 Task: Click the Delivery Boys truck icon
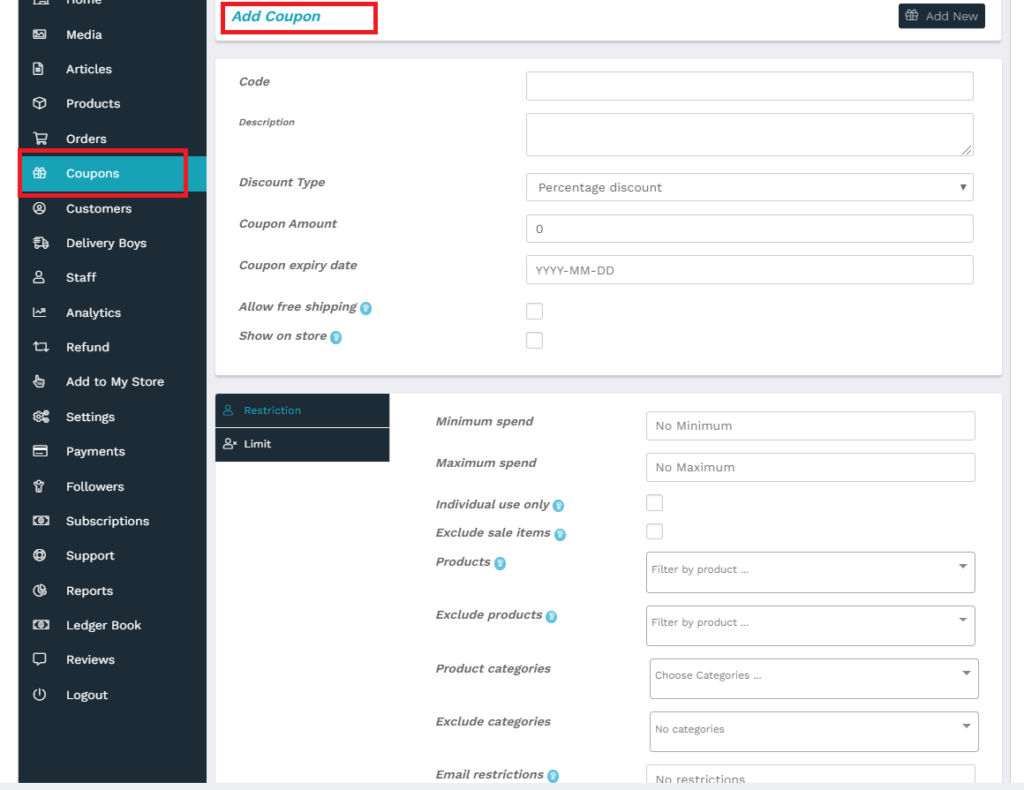[x=40, y=243]
